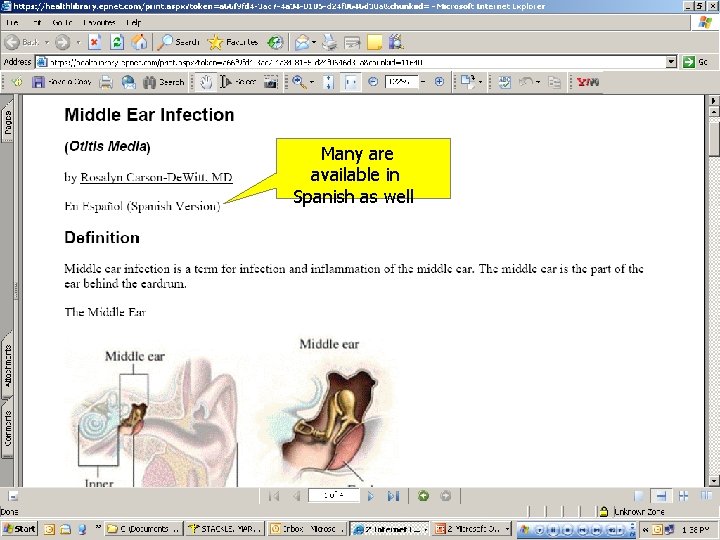Viewport: 720px width, 540px height.
Task: Click the Rosalyn Carson-DeWitt, MD link
Action: tap(157, 178)
